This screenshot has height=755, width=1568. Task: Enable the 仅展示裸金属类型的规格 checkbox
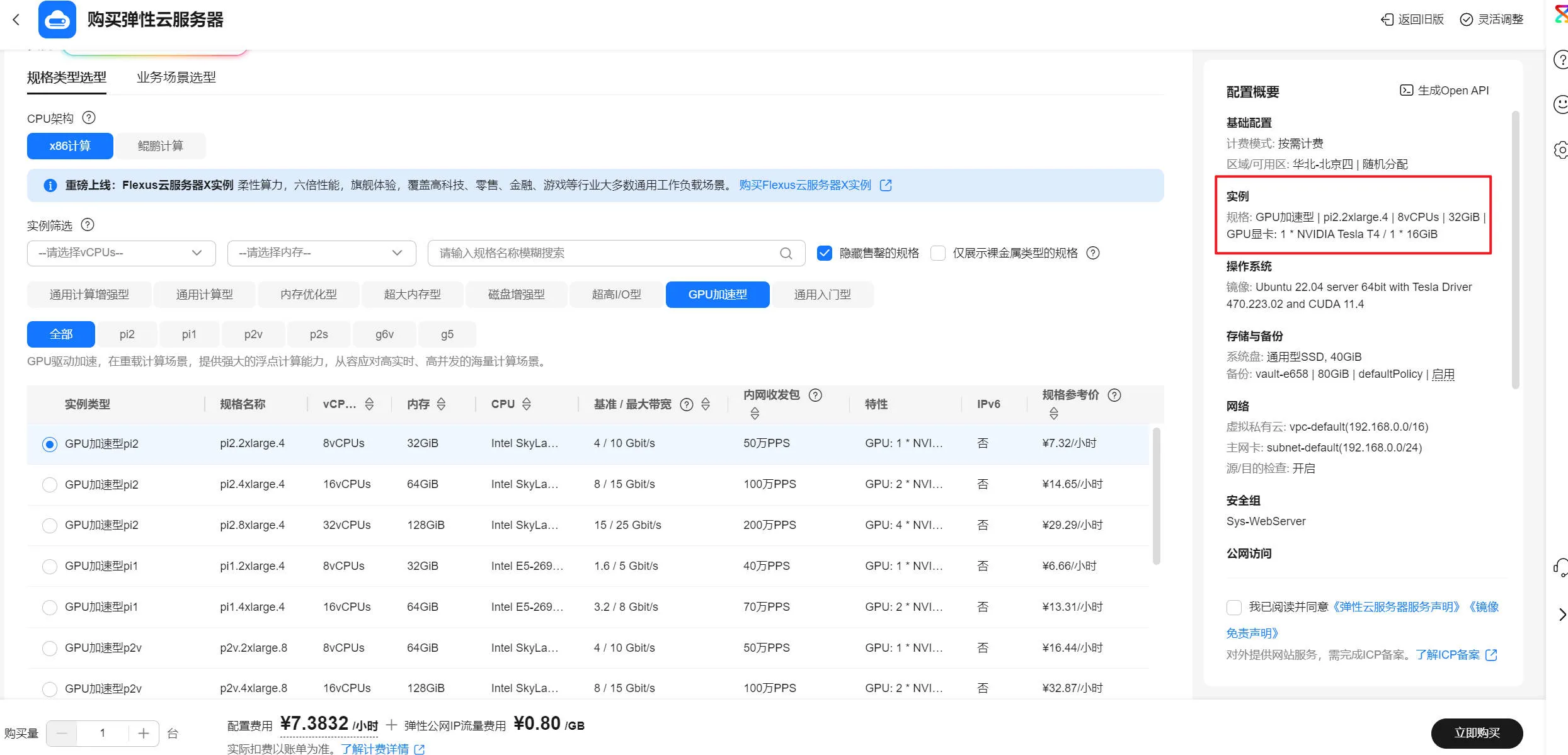click(x=937, y=253)
